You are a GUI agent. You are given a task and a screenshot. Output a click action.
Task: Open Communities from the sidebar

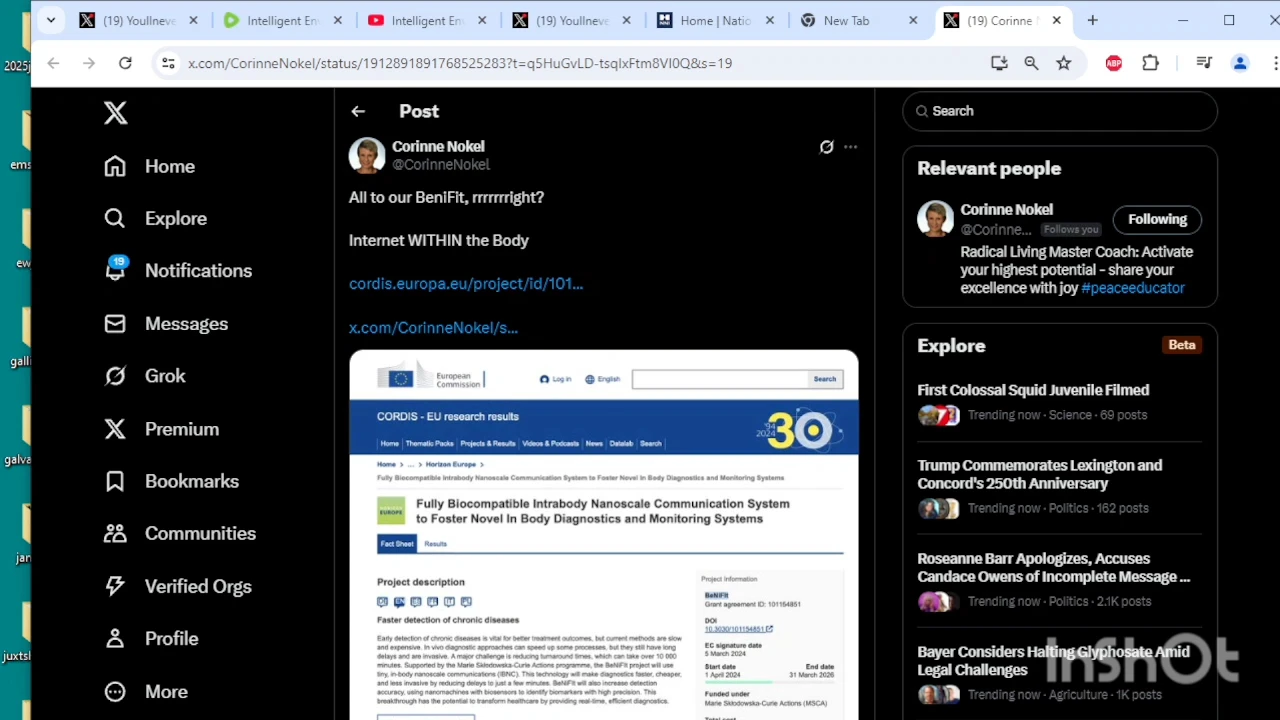tap(180, 533)
